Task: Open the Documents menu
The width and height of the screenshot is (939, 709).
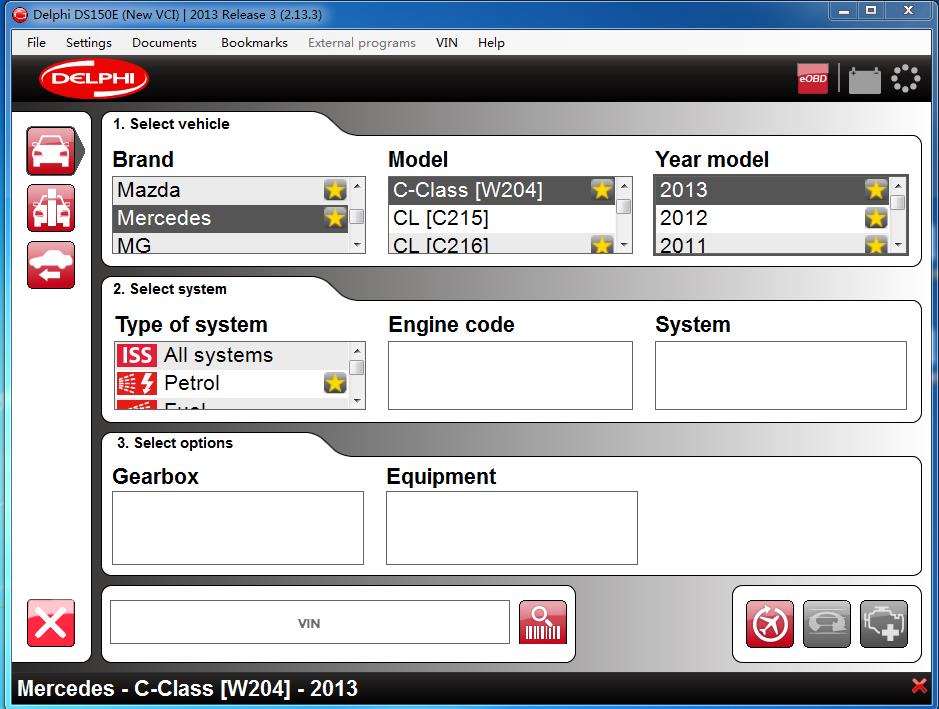Action: click(x=164, y=43)
